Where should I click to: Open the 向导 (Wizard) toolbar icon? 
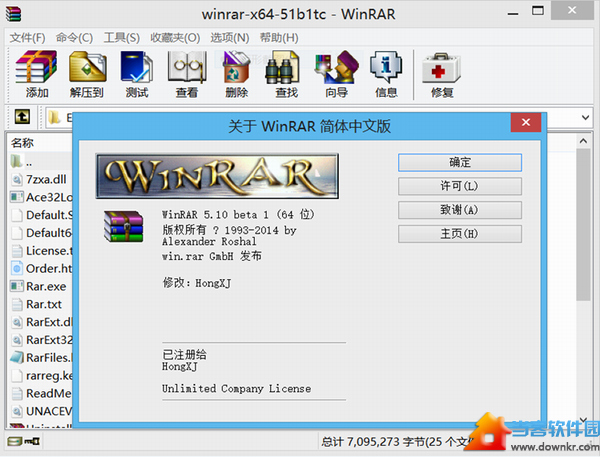337,67
